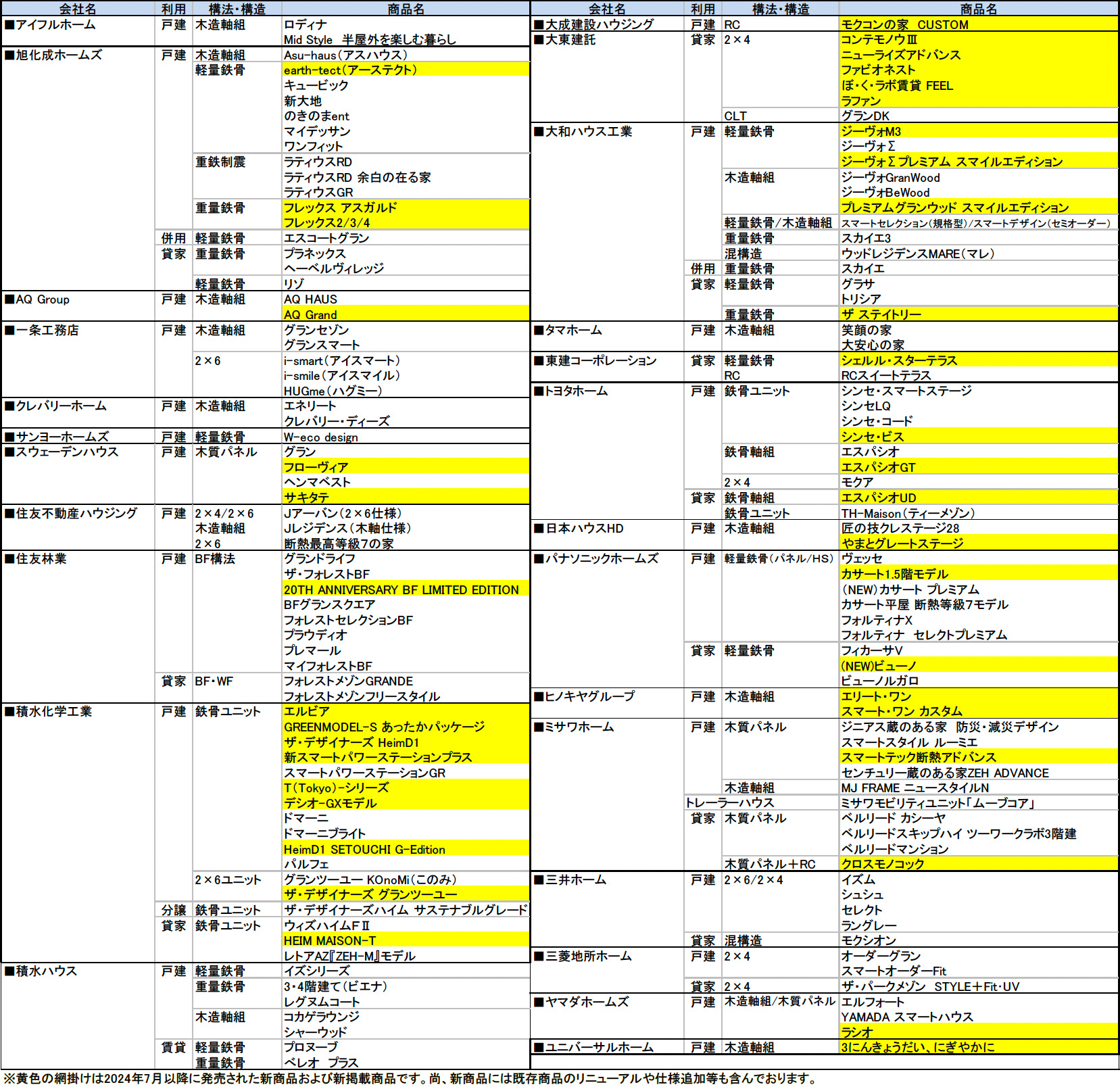Click the 積水化学工業 company name cell

[54, 712]
